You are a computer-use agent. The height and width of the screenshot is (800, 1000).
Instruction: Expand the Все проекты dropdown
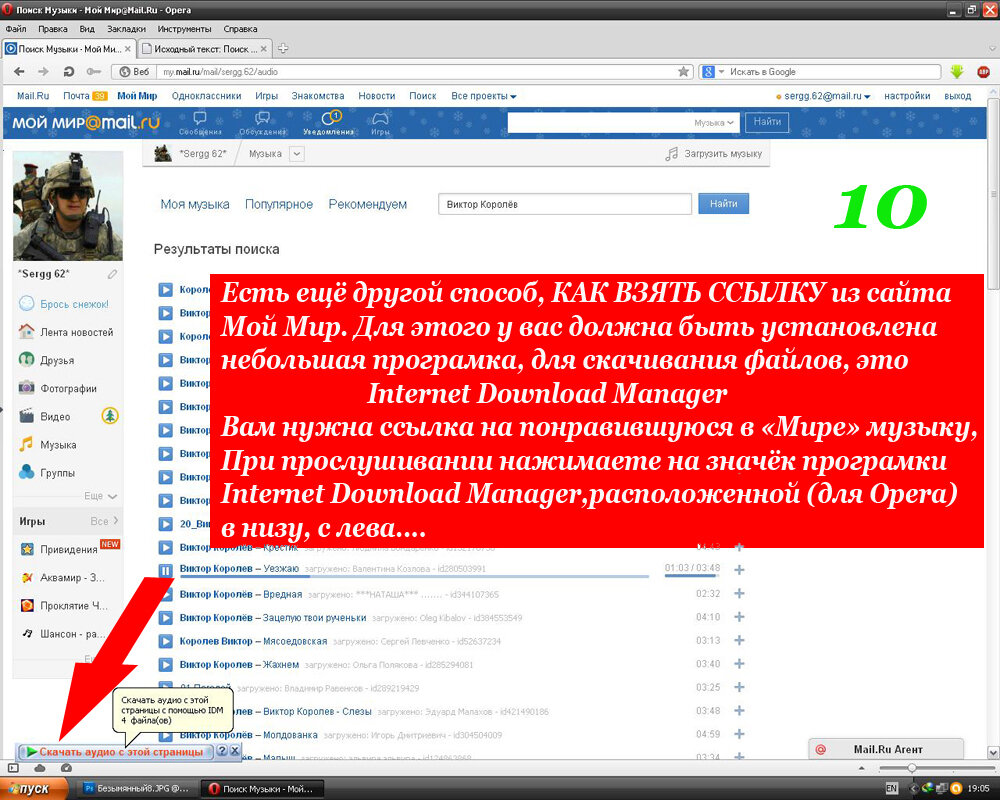pos(484,96)
